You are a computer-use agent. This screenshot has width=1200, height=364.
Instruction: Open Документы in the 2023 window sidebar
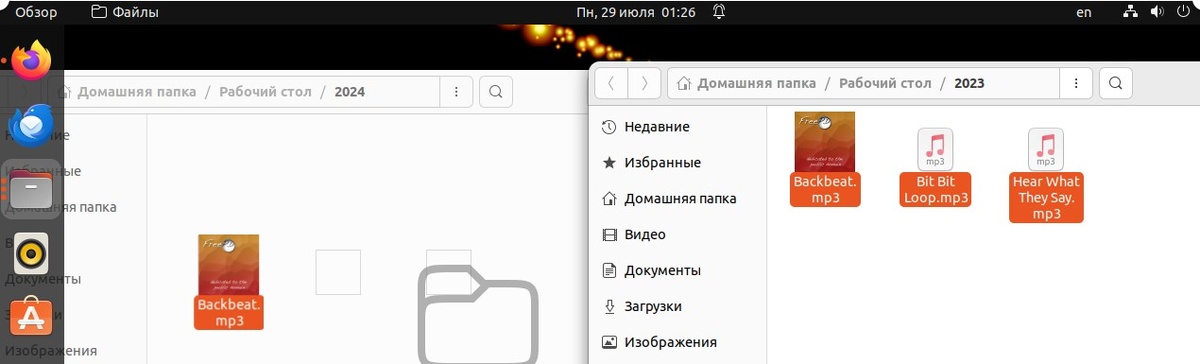(x=677, y=271)
